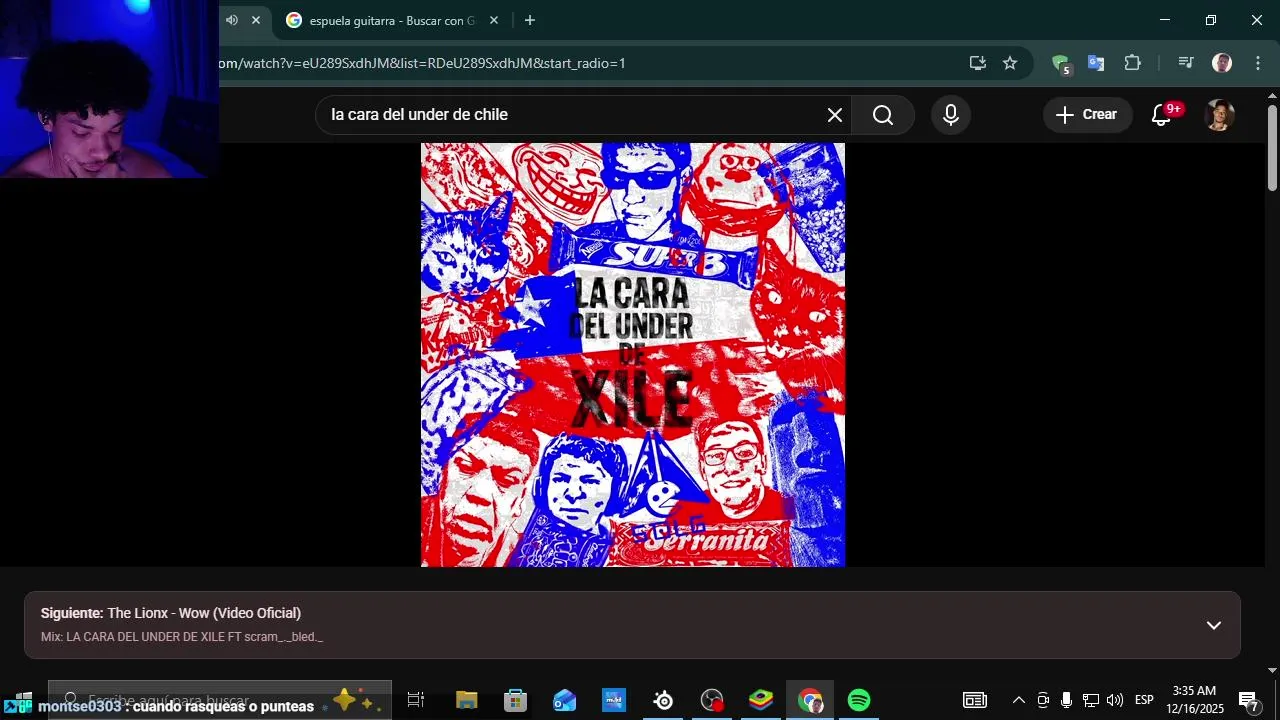The width and height of the screenshot is (1280, 720).
Task: Close the currently playing YouTube tab
Action: (256, 20)
